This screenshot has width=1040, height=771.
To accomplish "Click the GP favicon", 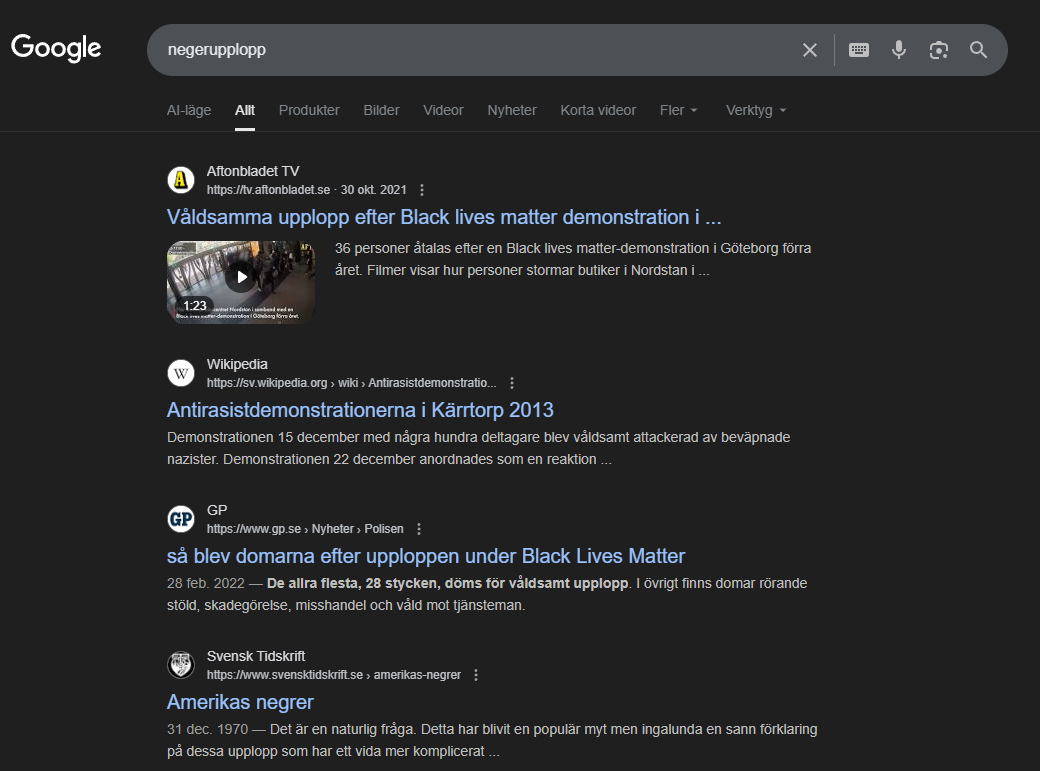I will pyautogui.click(x=180, y=519).
